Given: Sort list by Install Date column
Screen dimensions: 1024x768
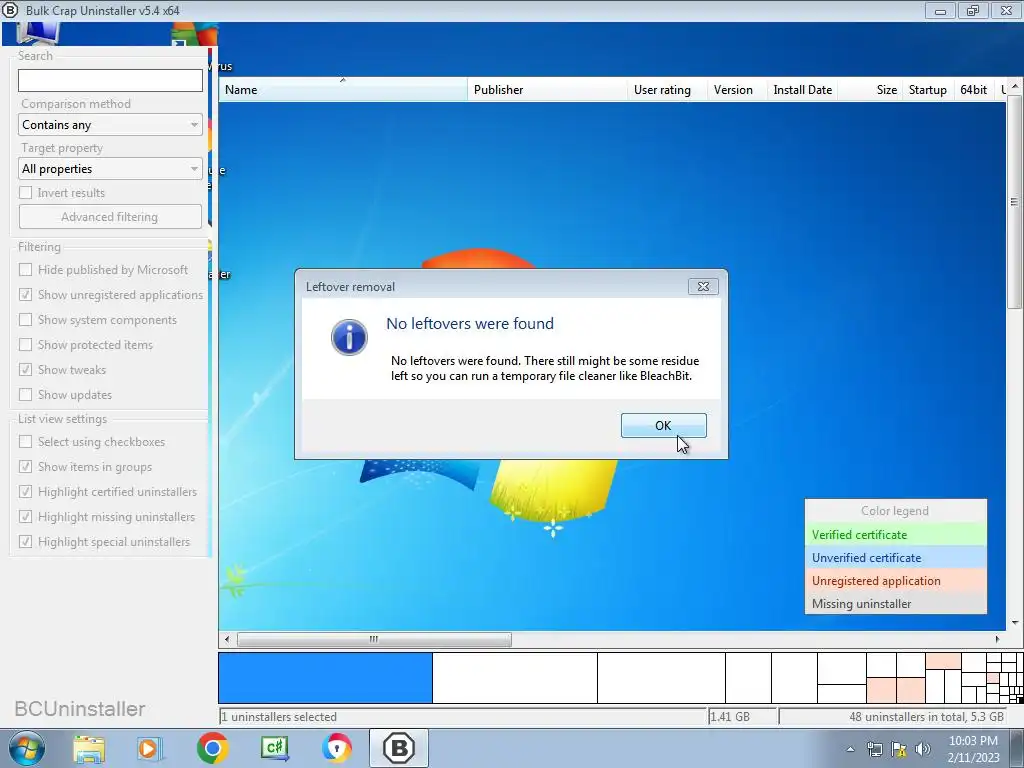Looking at the screenshot, I should click(802, 89).
